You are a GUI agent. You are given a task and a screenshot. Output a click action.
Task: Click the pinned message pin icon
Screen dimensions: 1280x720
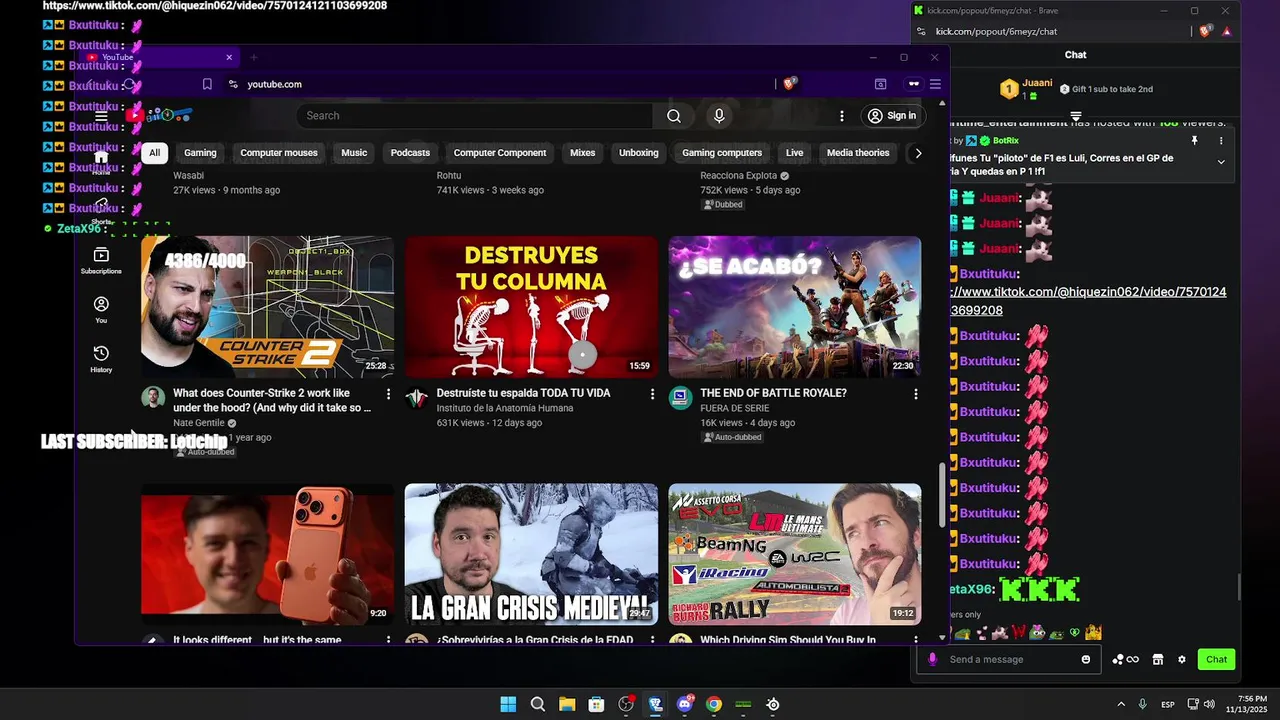point(1194,141)
